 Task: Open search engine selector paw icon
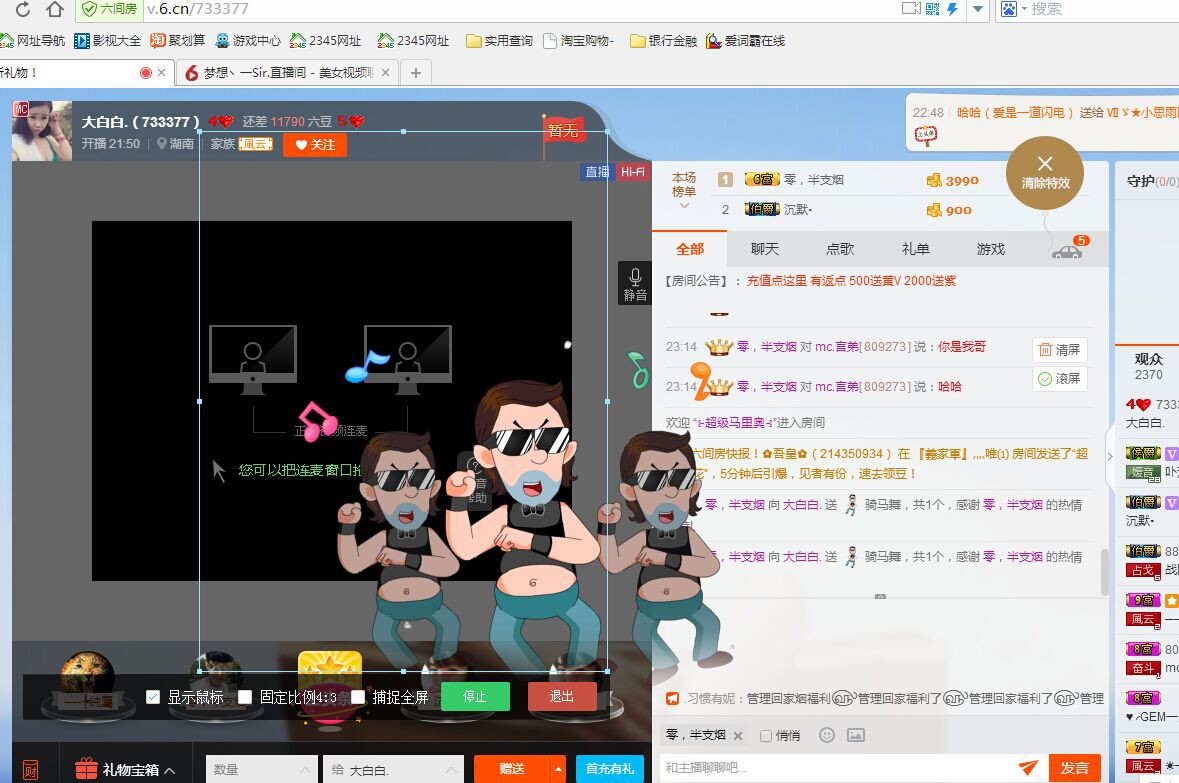1008,9
